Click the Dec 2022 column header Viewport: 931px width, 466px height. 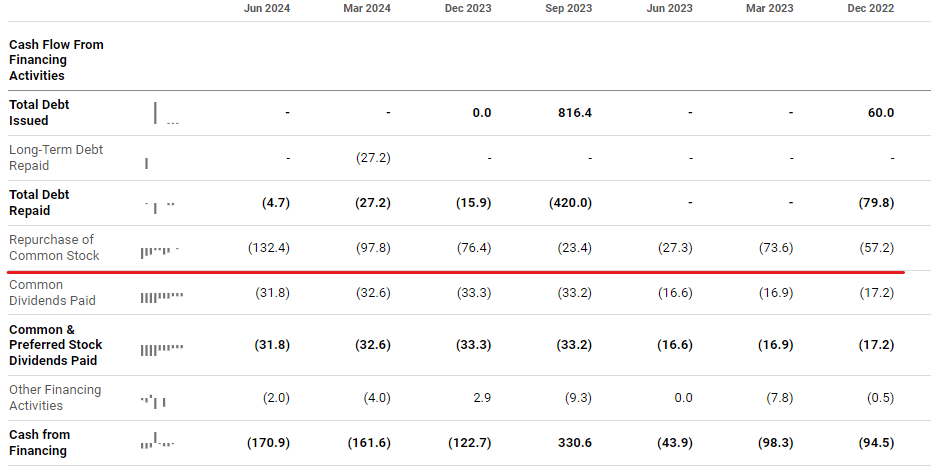[x=870, y=9]
